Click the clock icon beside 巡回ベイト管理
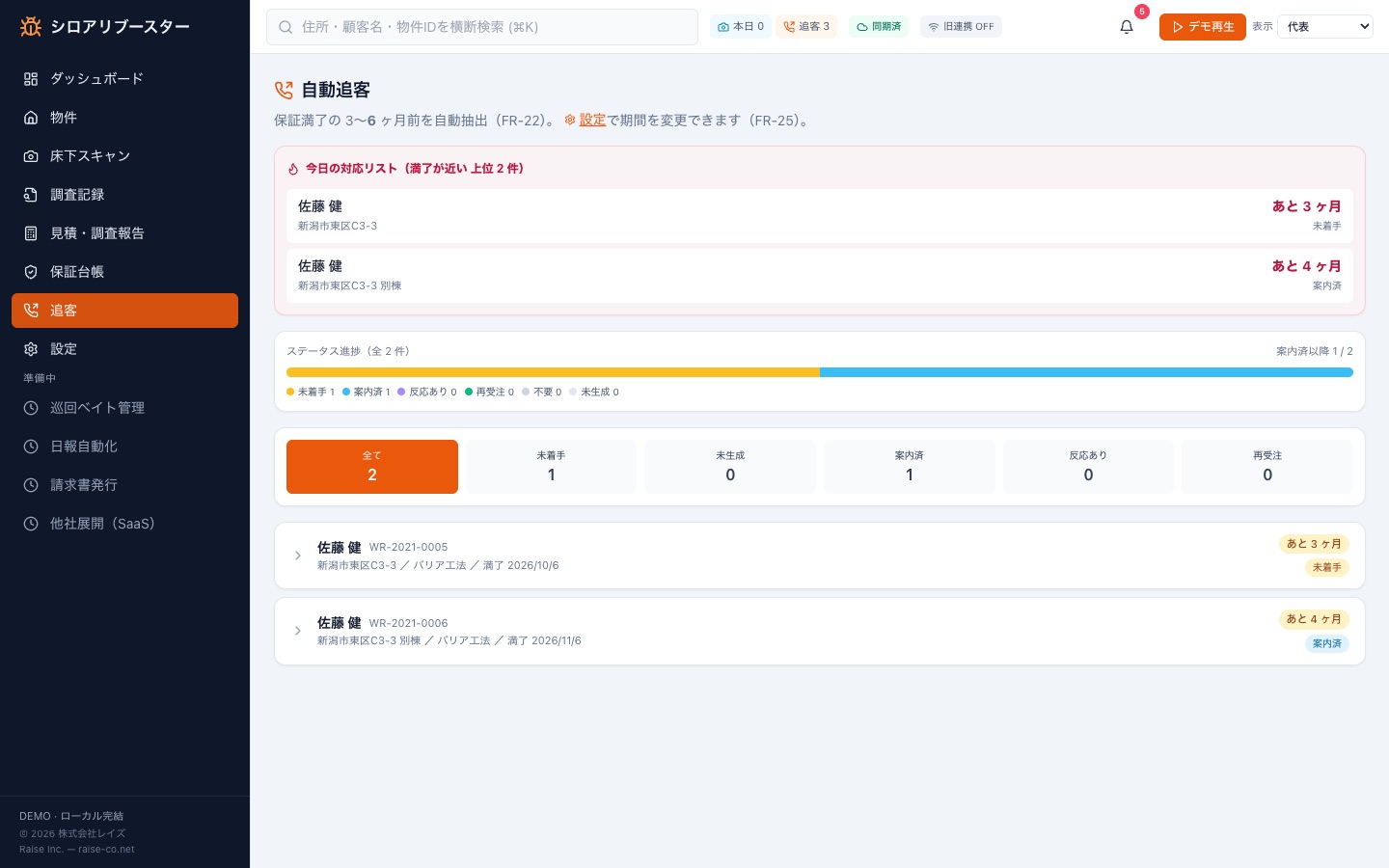Image resolution: width=1389 pixels, height=868 pixels. click(31, 408)
